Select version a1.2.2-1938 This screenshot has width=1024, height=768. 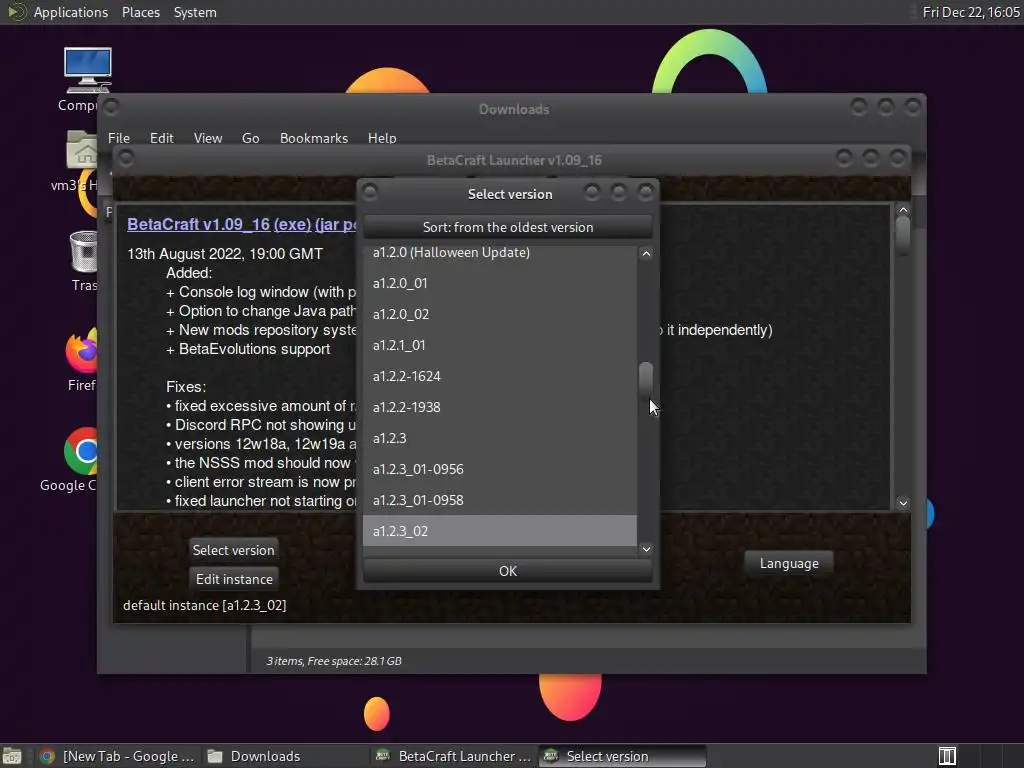click(500, 407)
